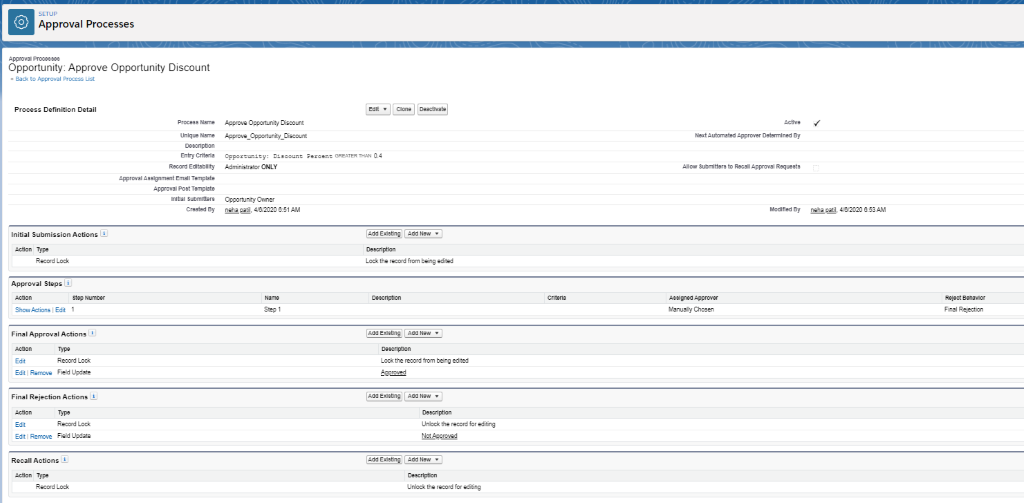Expand Add New dropdown under Initial Submission Actions
Screen dimensions: 1024x503
click(423, 234)
